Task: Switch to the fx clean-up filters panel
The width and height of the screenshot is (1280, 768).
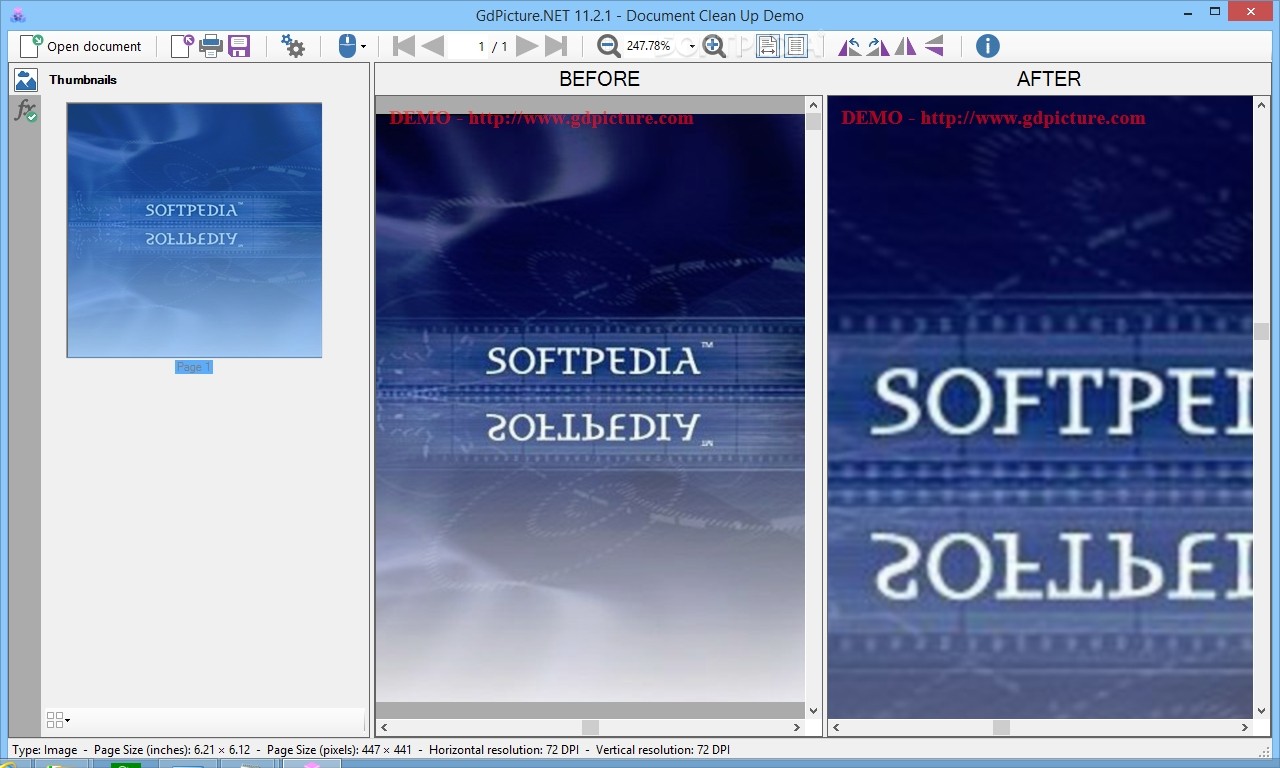Action: coord(26,110)
